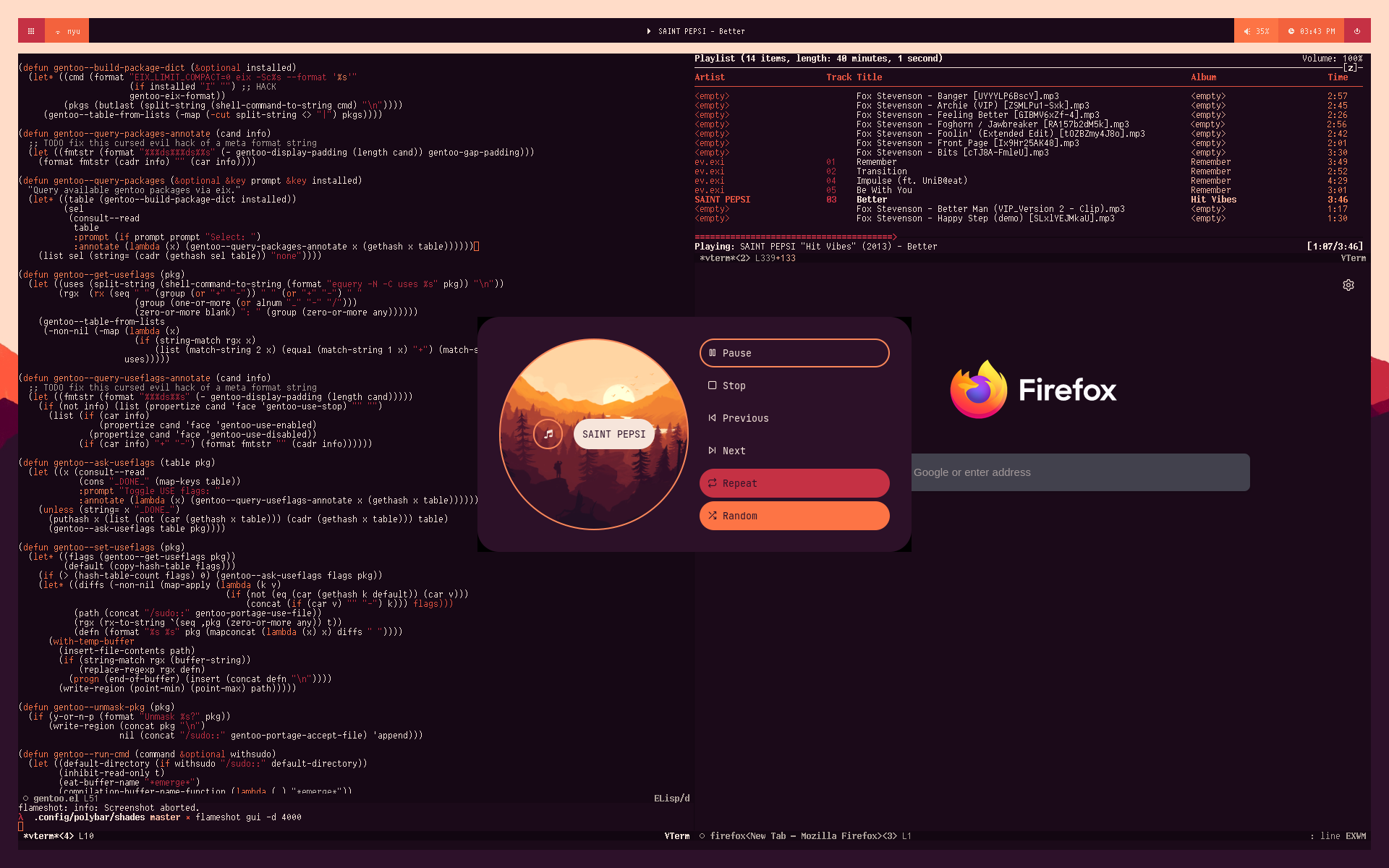Select the track Fox Stevenson - Banger
Image resolution: width=1389 pixels, height=868 pixels.
[1029, 96]
